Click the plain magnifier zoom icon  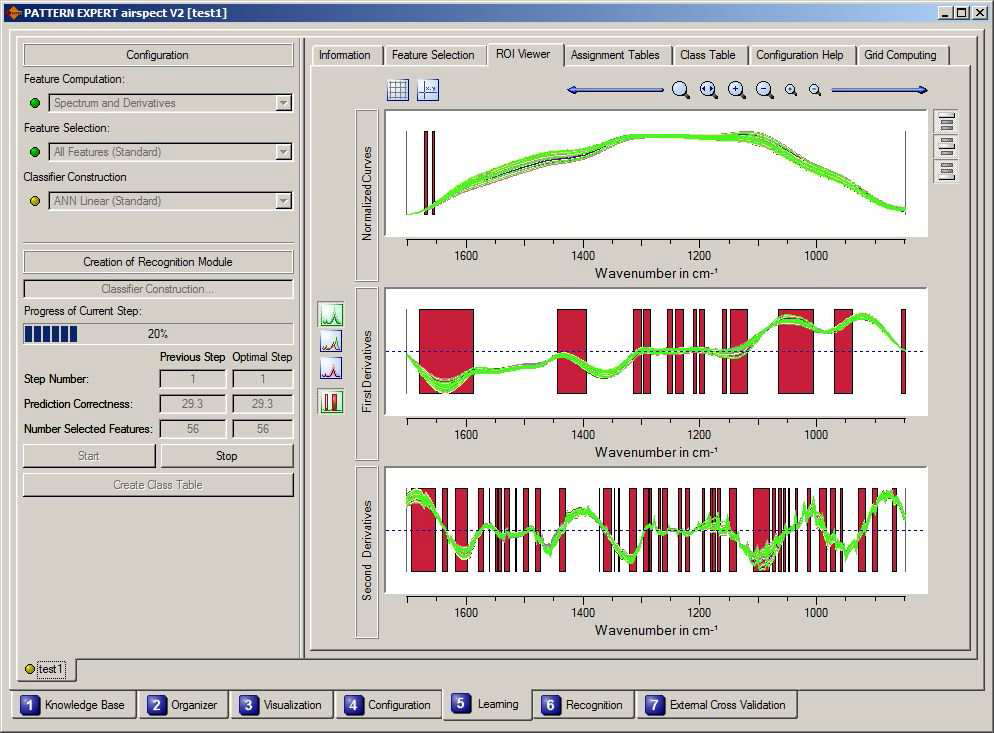[681, 90]
